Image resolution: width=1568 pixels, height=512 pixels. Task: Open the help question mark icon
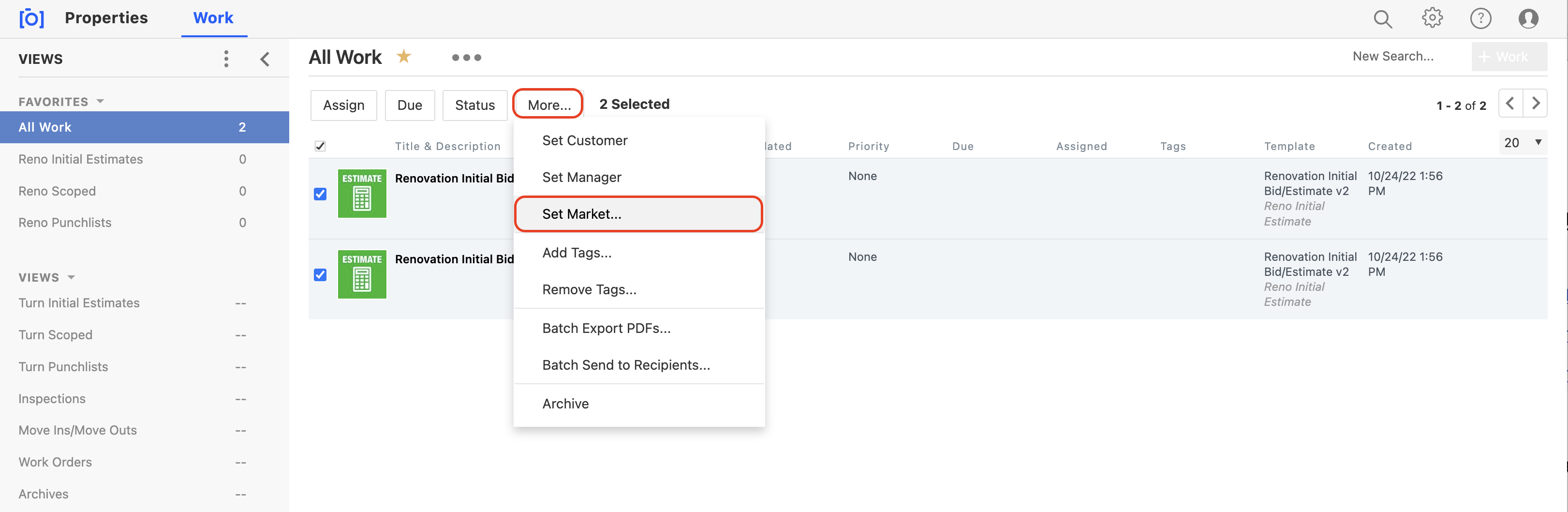[1480, 18]
